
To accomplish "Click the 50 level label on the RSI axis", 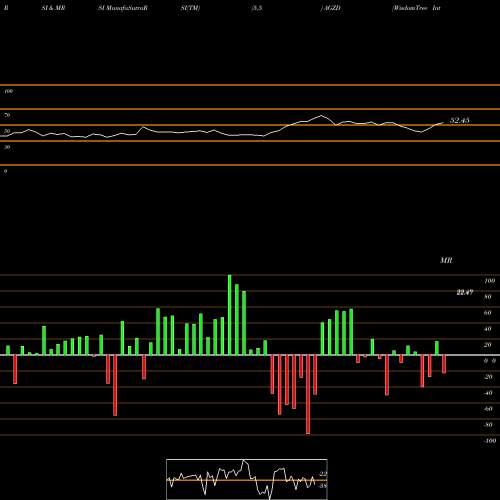I will [7, 131].
